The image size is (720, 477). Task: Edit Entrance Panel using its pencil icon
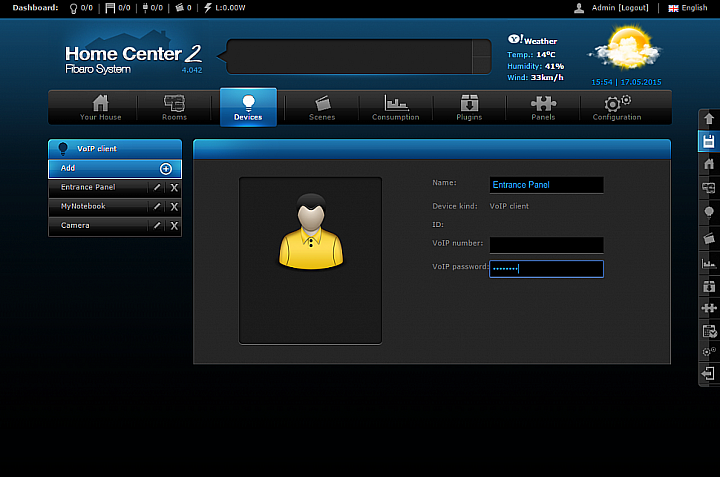(x=156, y=187)
